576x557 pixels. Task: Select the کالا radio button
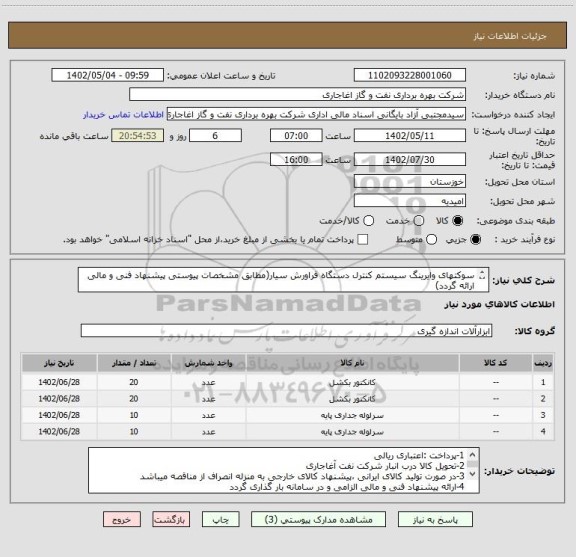(457, 221)
